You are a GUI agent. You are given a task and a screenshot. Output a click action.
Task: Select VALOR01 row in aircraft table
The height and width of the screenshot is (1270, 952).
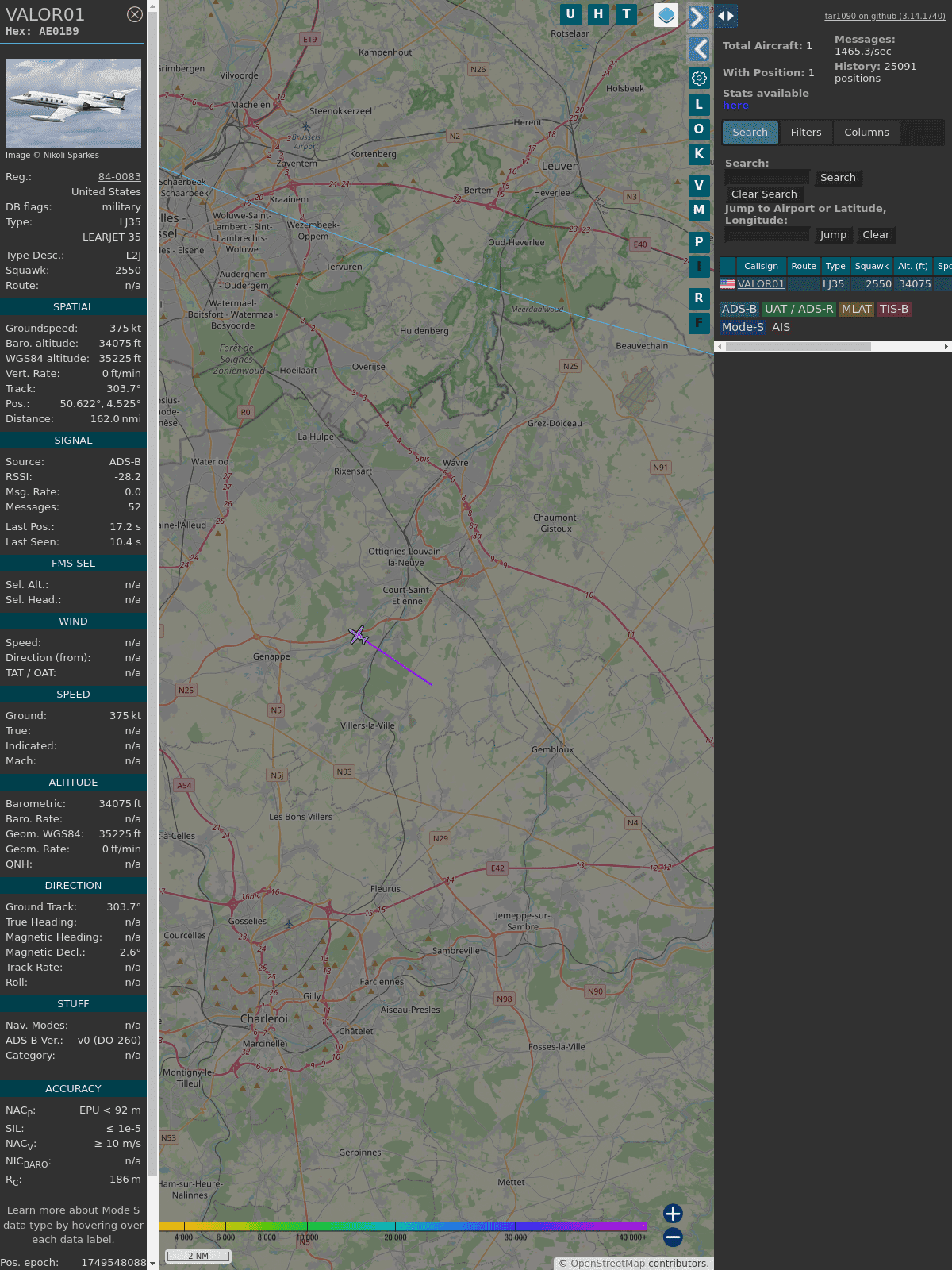[x=835, y=284]
